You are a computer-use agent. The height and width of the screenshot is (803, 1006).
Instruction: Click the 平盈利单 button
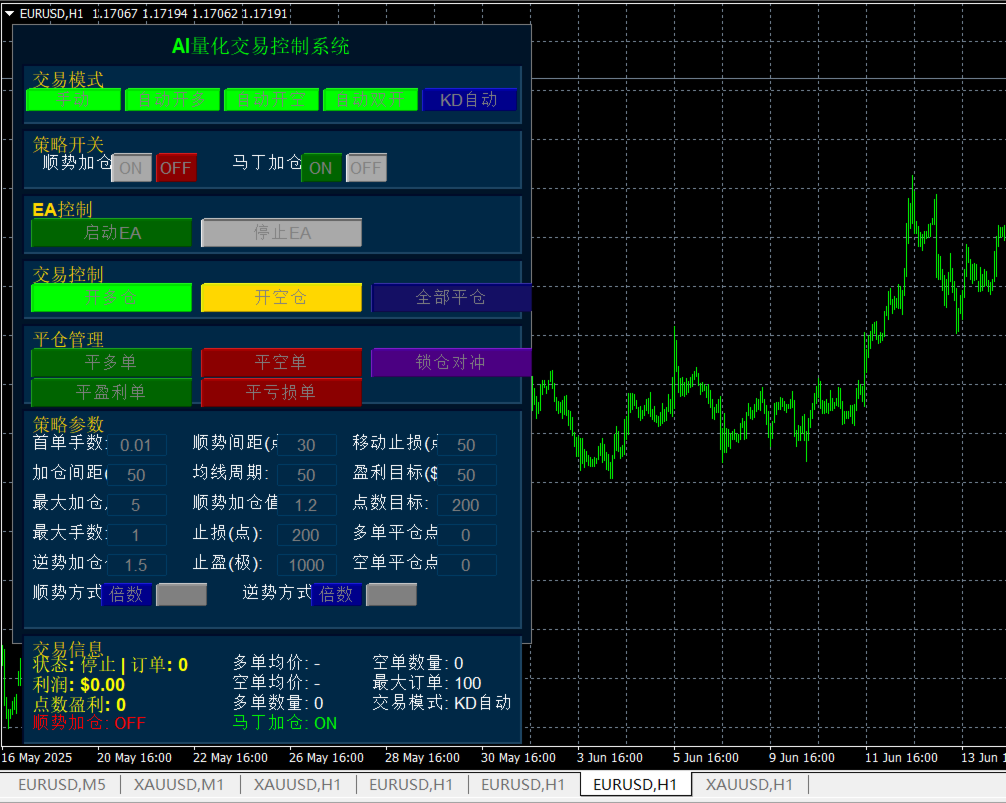(x=112, y=392)
